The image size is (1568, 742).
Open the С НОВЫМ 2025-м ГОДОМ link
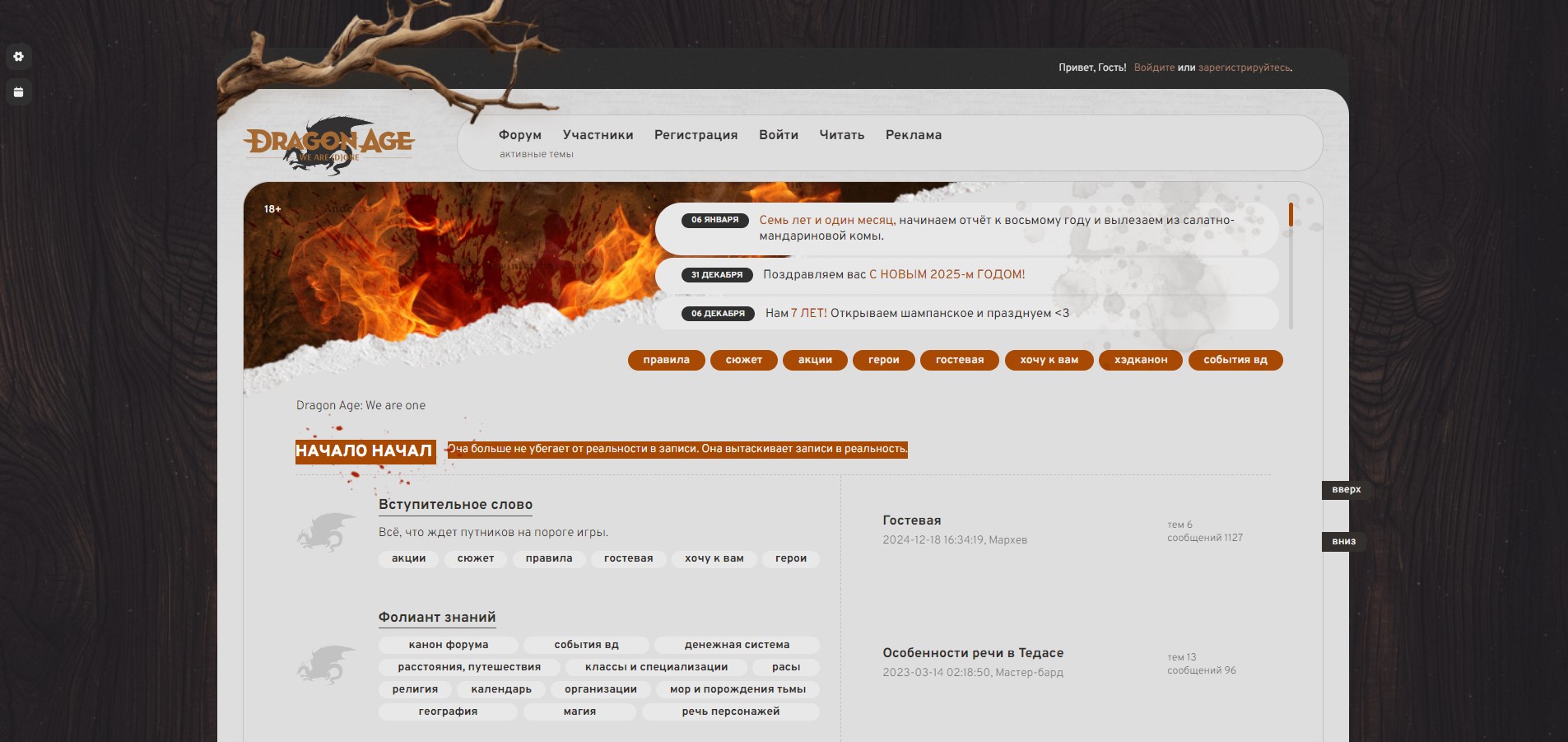[947, 274]
